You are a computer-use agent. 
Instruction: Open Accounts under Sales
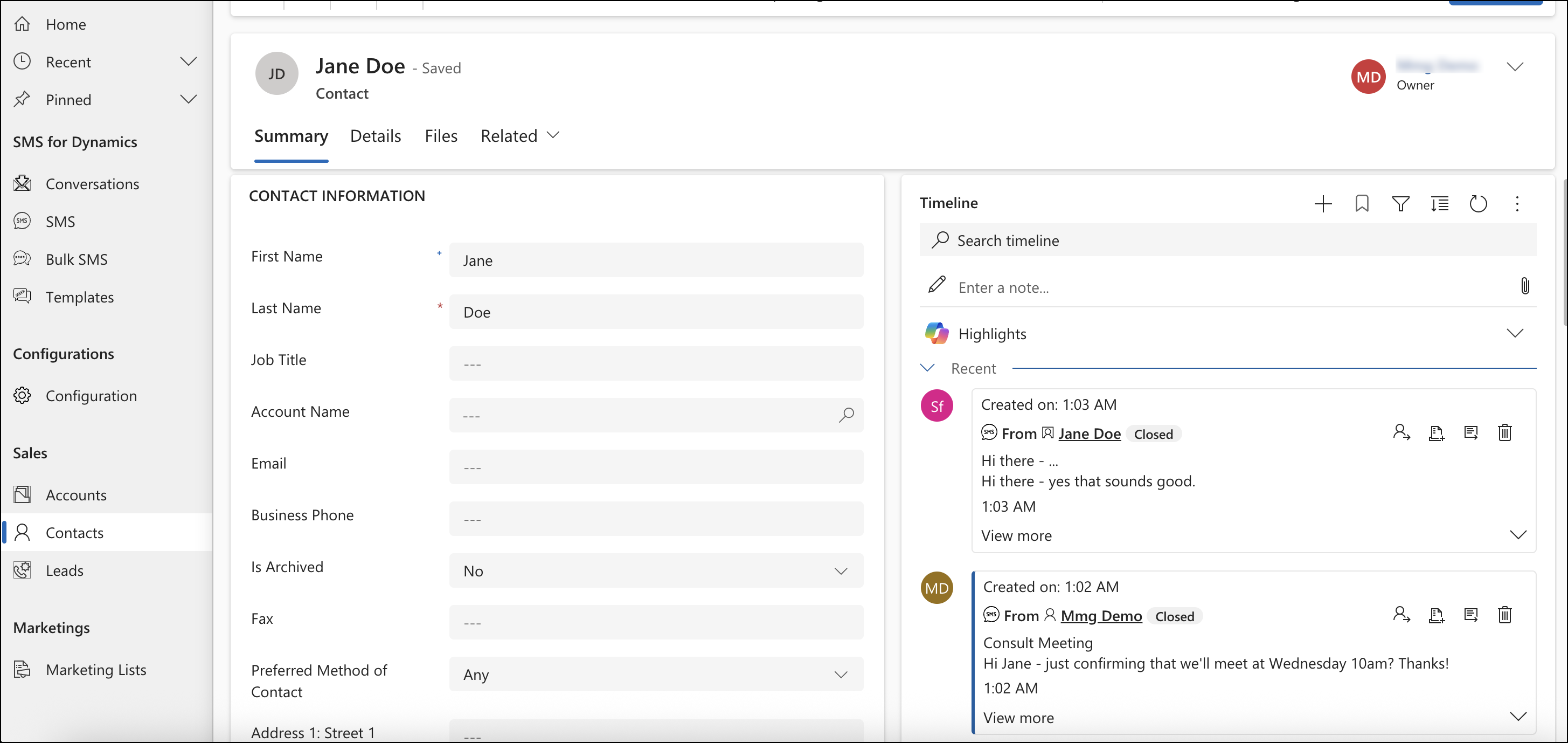[x=76, y=494]
